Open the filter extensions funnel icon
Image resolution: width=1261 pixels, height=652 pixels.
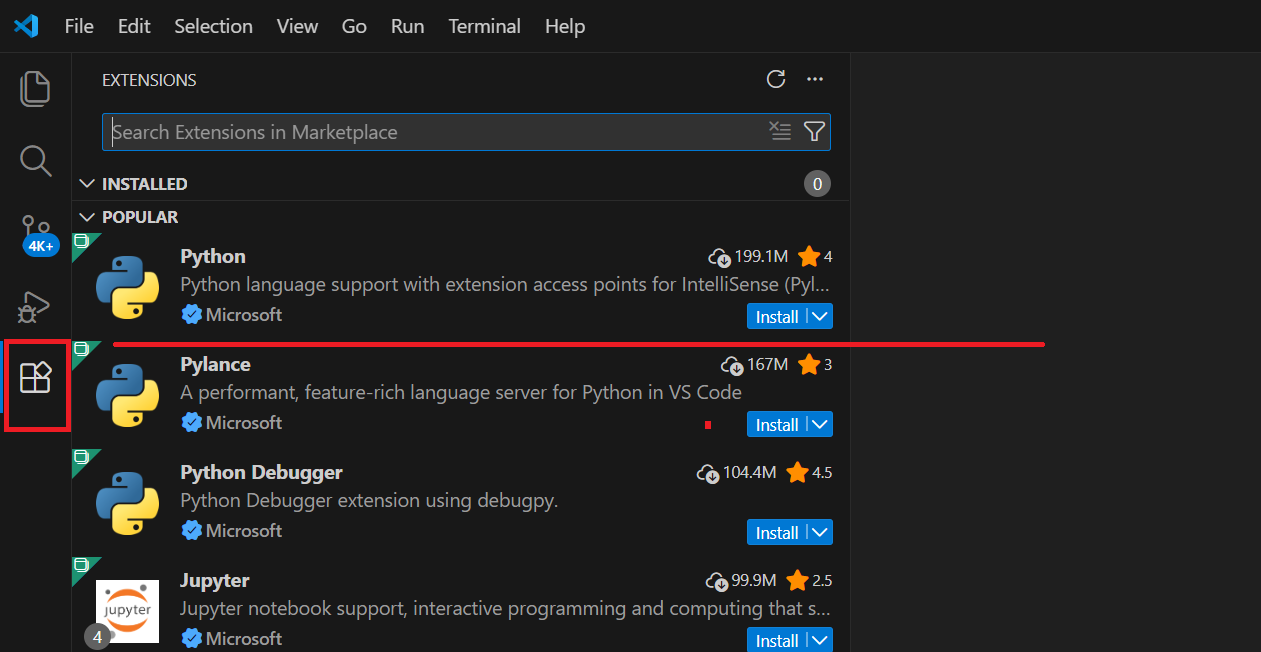coord(814,131)
